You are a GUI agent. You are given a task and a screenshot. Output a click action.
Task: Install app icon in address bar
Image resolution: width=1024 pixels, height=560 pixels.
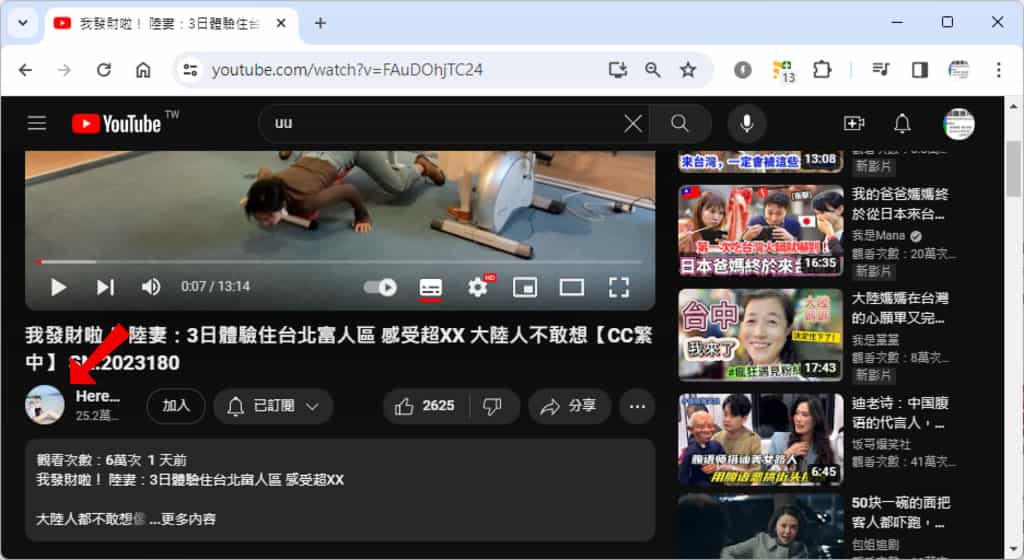tap(617, 70)
